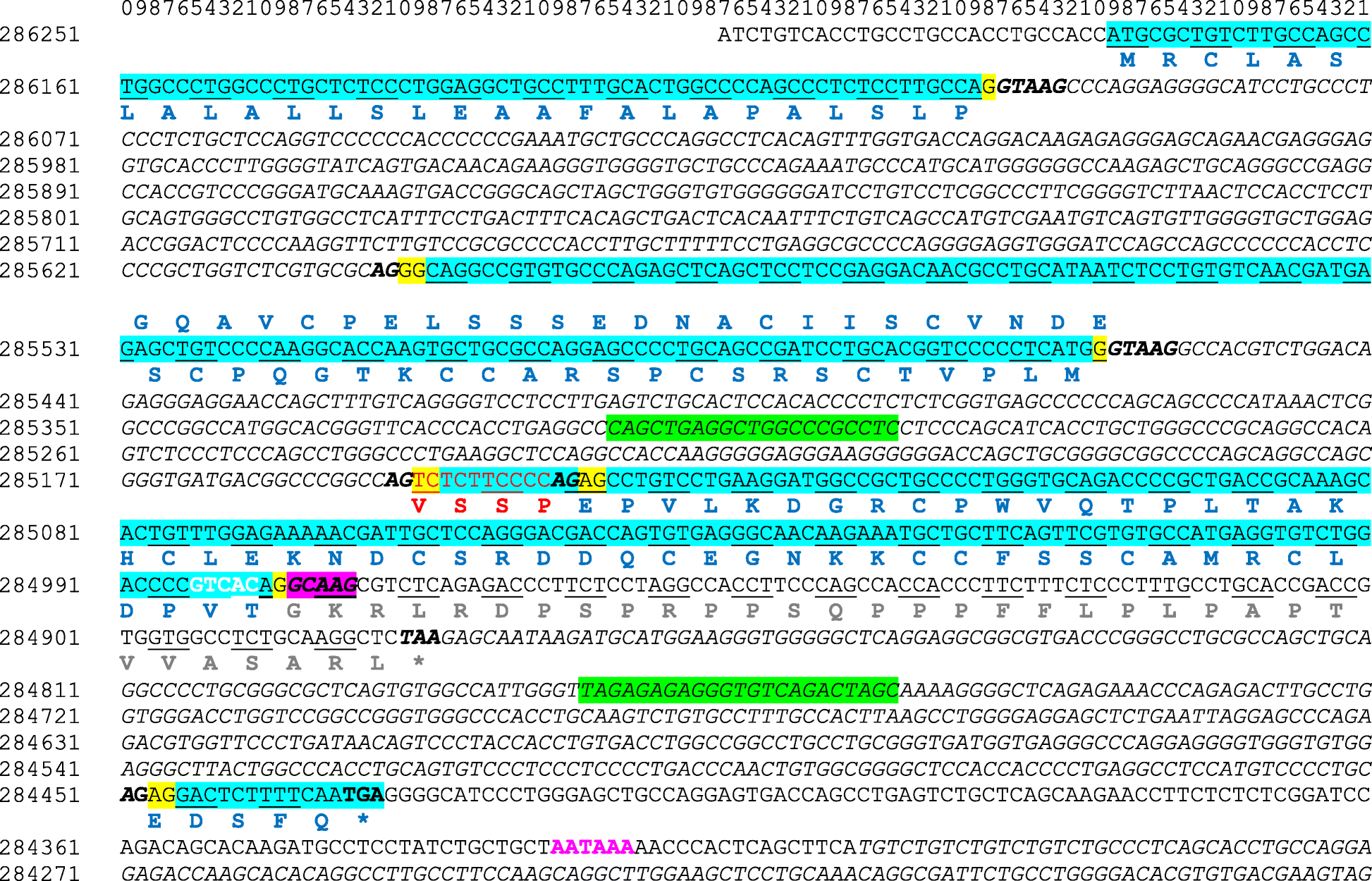The height and width of the screenshot is (881, 1372).
Task: Click the bold GTAAG splice site on line 286161
Action: pos(1031,87)
